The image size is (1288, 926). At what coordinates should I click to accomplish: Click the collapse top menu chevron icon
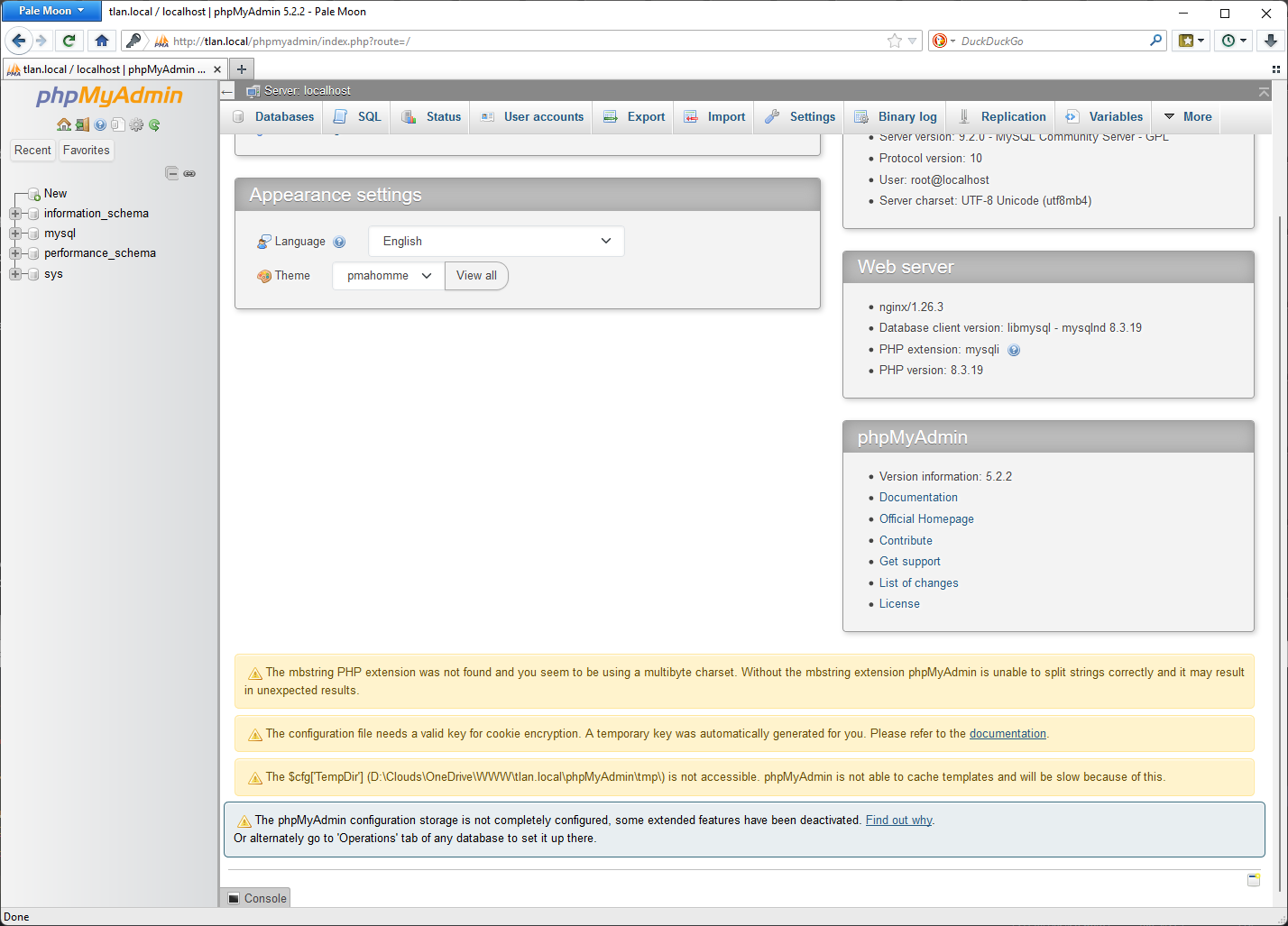(x=1264, y=92)
